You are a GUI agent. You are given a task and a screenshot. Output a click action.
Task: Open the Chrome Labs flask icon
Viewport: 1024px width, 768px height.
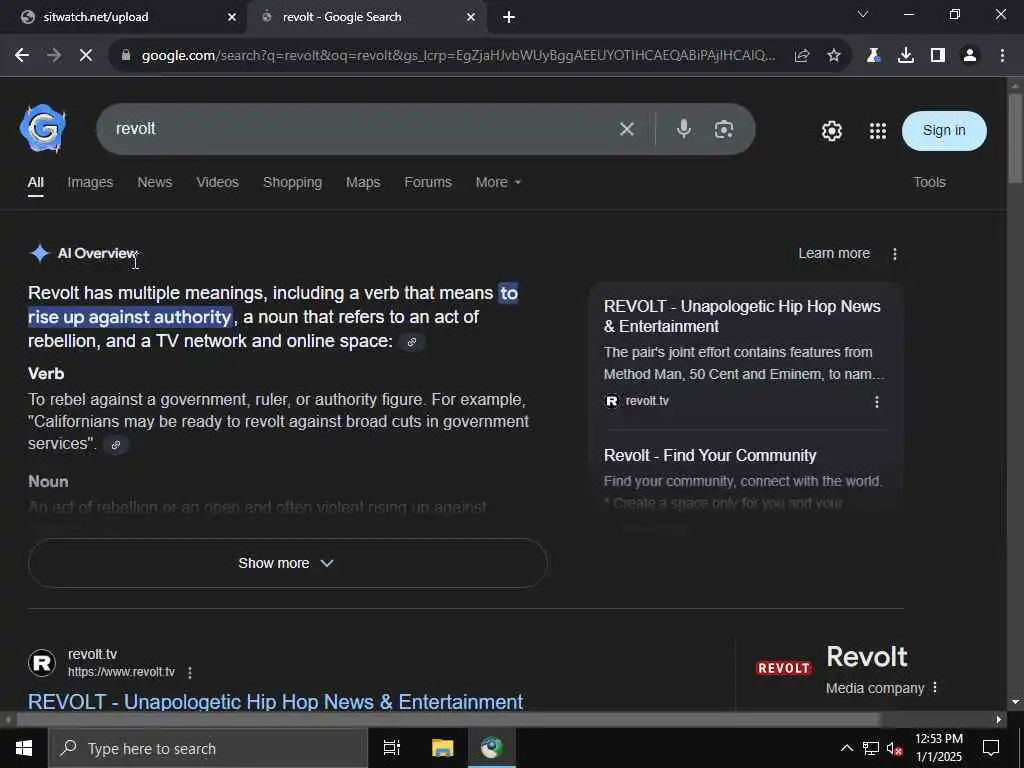(x=873, y=56)
